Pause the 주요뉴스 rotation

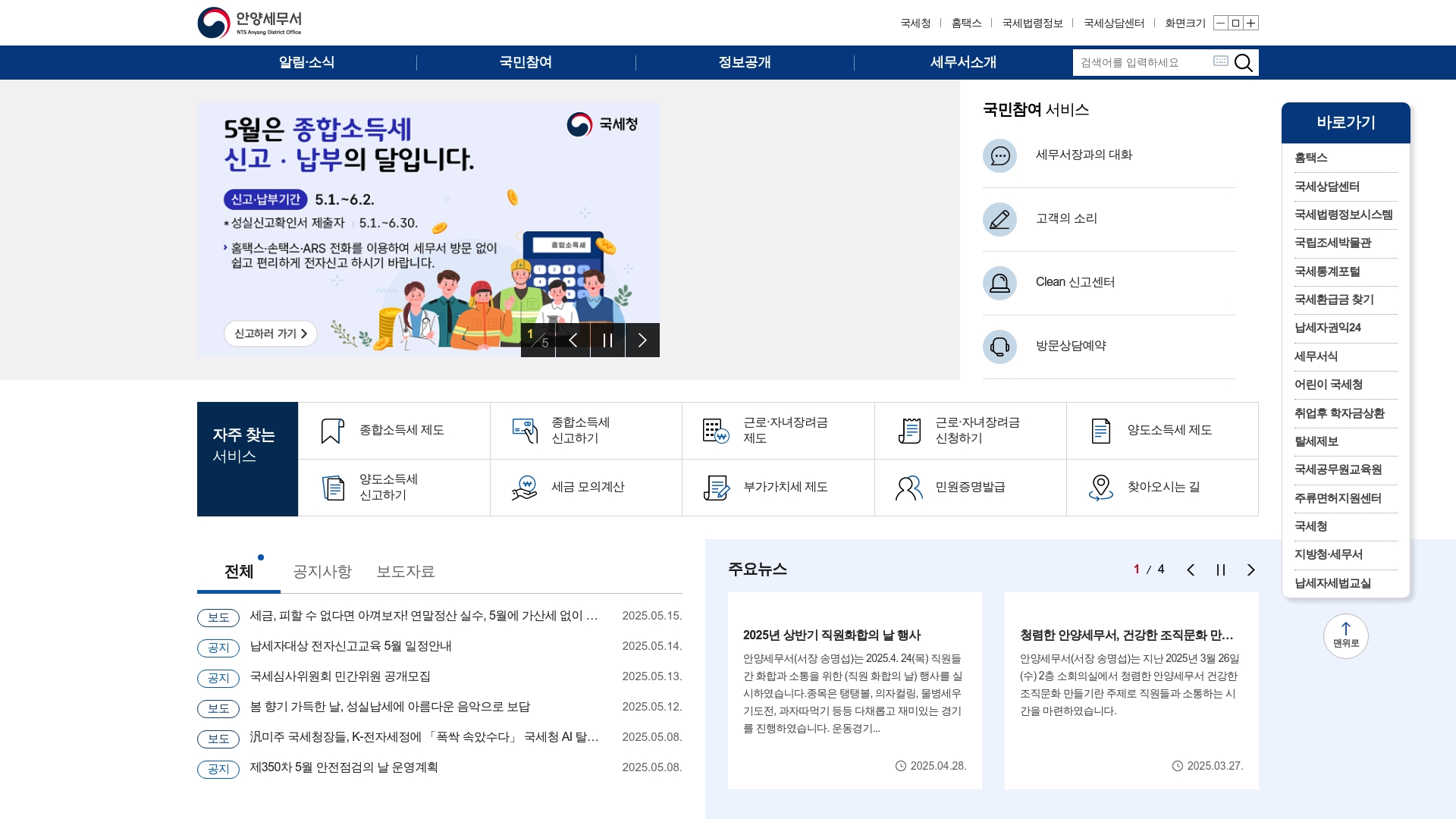[x=1221, y=570]
